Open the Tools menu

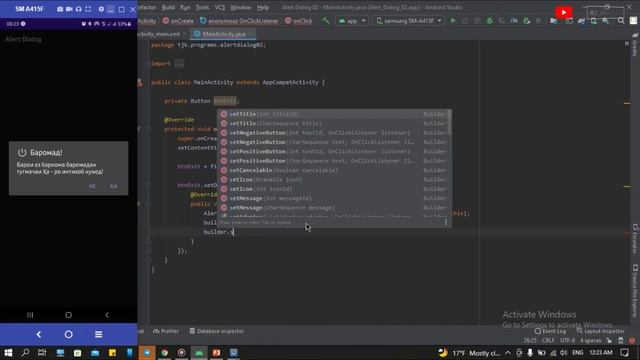click(x=202, y=7)
